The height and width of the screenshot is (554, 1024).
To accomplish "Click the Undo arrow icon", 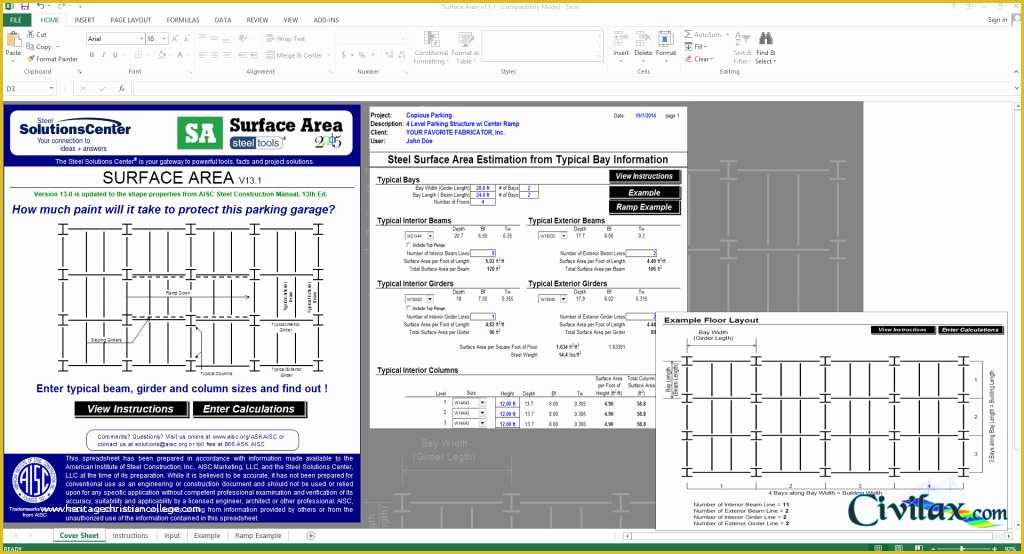I will [40, 7].
